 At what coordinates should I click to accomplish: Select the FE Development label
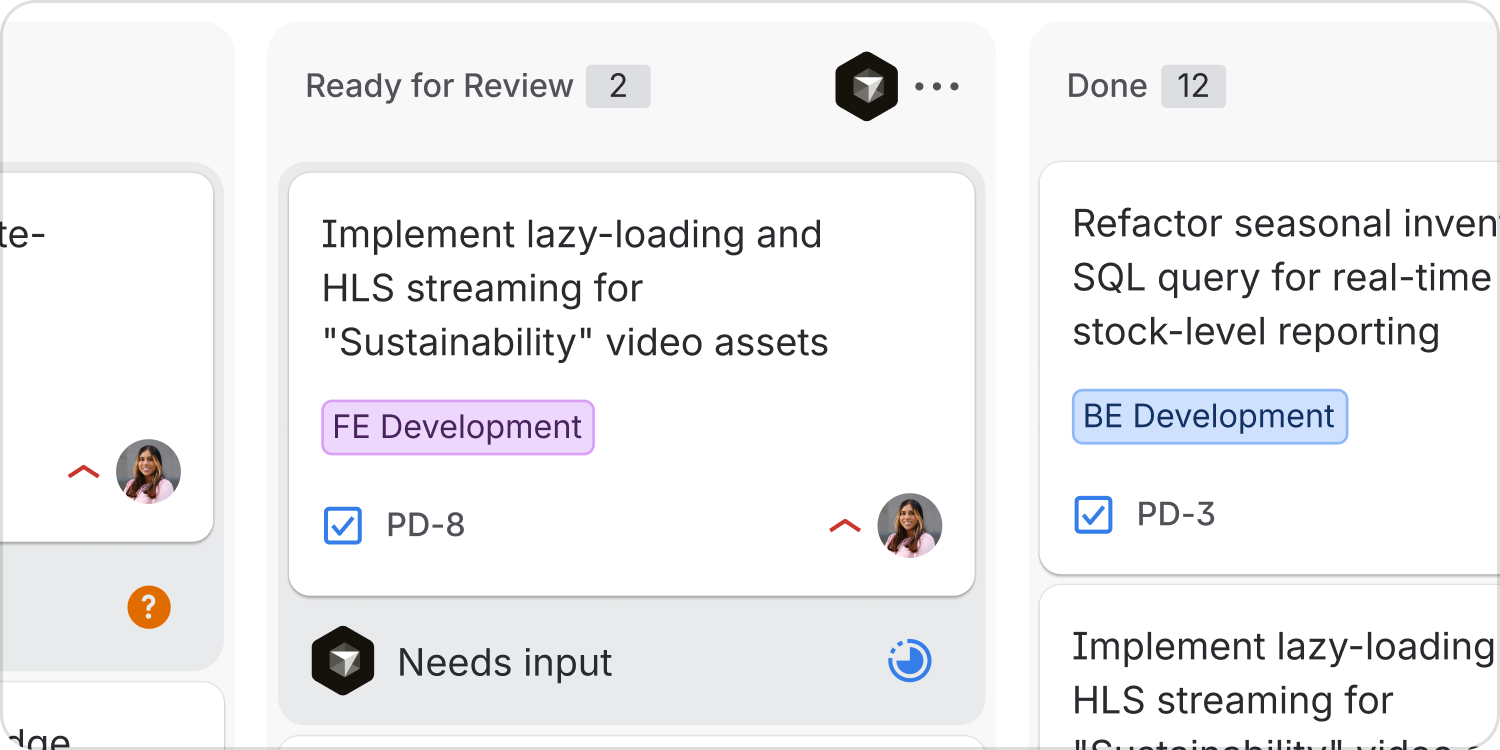[x=458, y=428]
